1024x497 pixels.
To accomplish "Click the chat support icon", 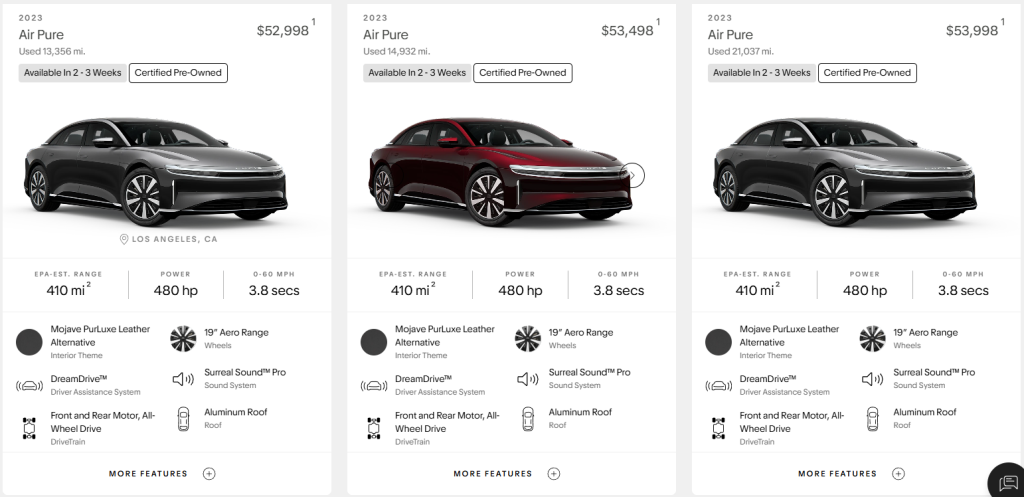I will coord(1005,481).
